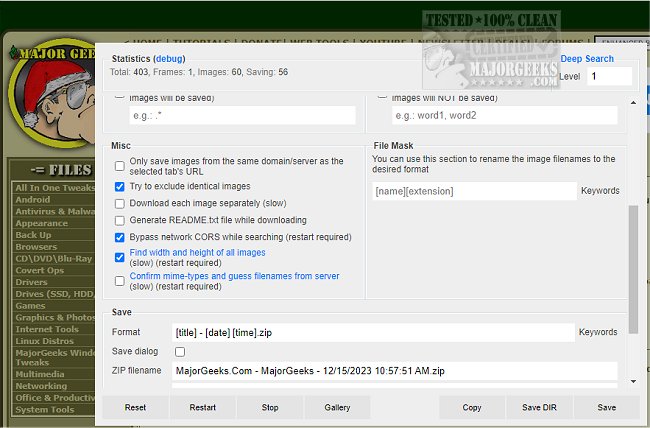Focus the word1, word2 blacklist field
The width and height of the screenshot is (650, 428).
click(x=504, y=115)
